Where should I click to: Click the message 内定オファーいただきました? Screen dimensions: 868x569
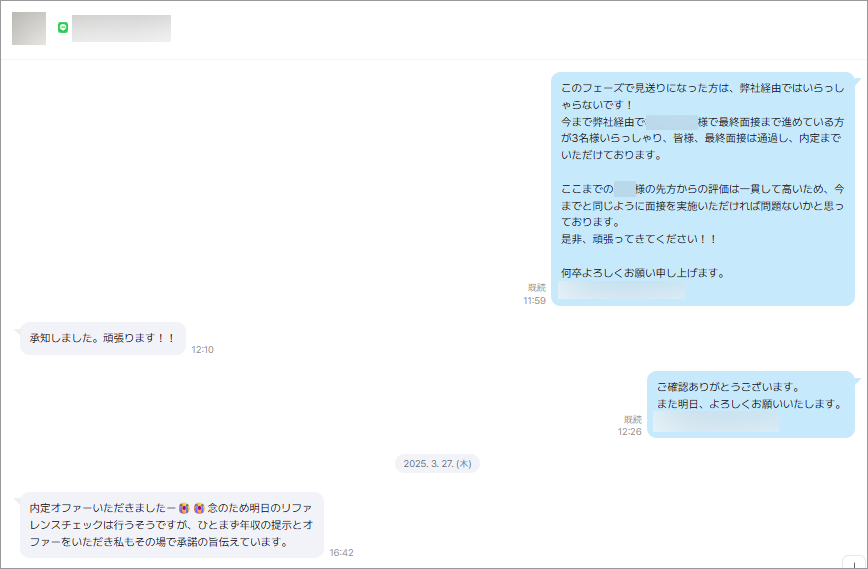click(x=171, y=525)
